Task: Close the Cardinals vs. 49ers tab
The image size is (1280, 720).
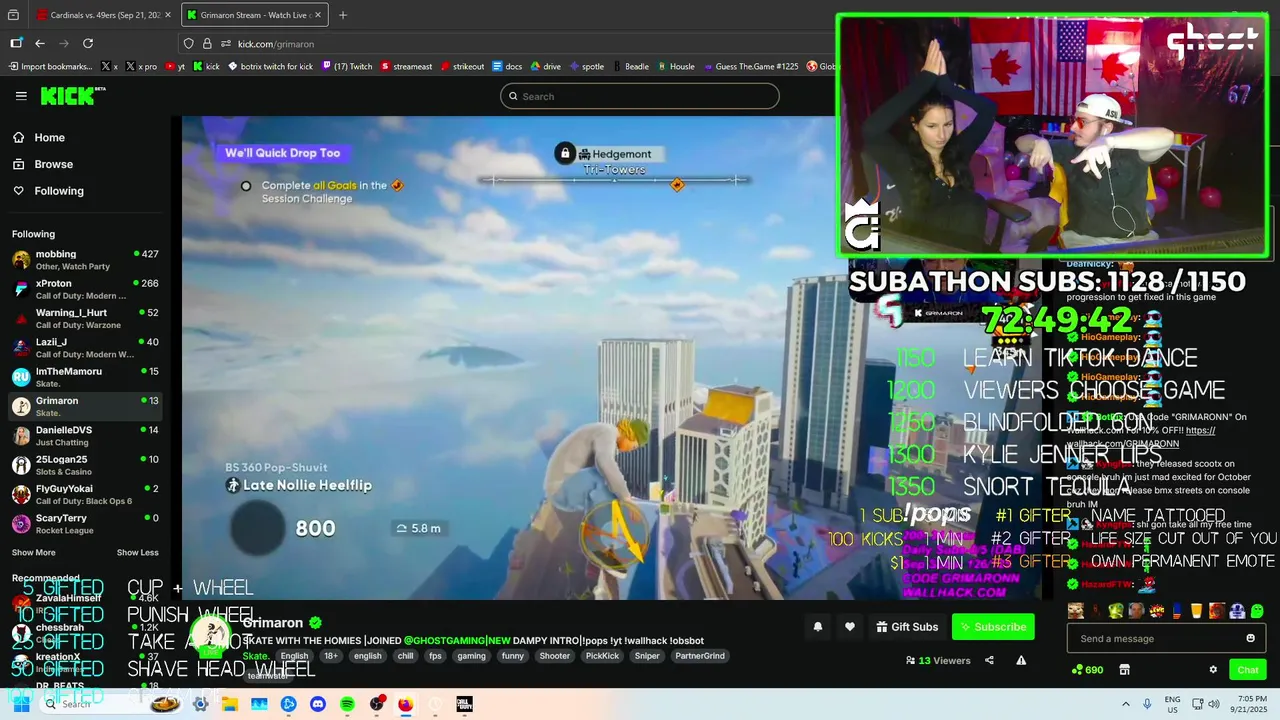Action: tap(169, 15)
